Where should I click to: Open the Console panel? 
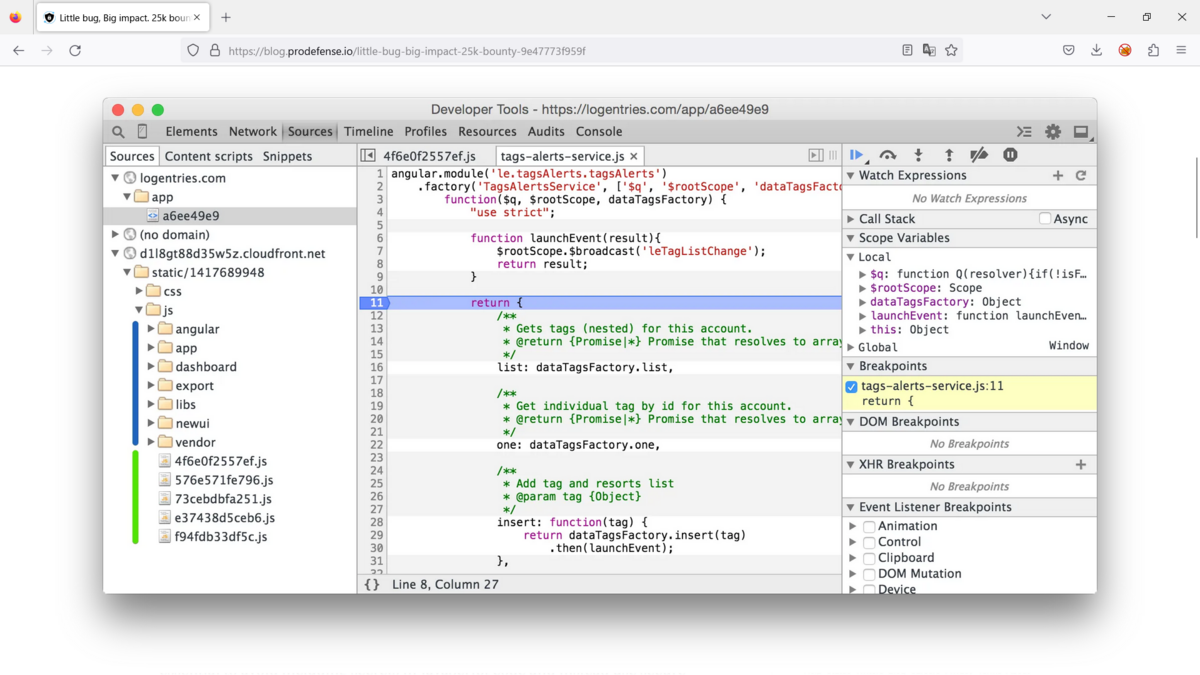599,131
